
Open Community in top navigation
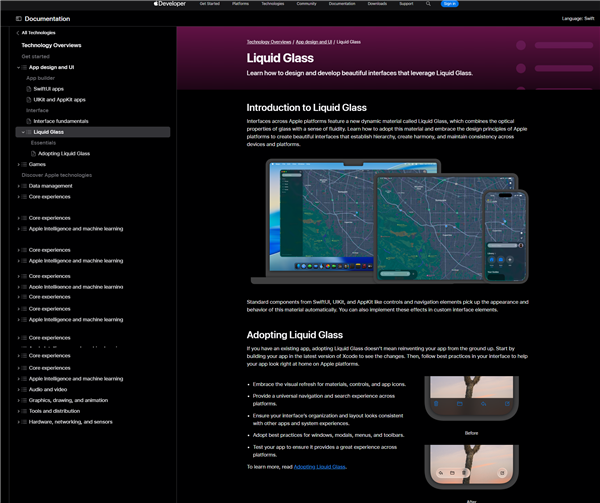tap(307, 4)
